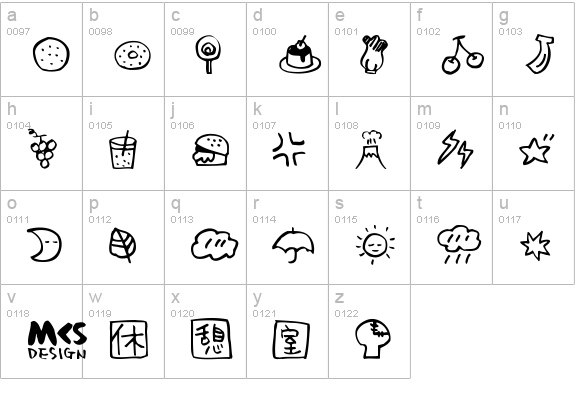Click the shooting star glyph in cell n
575x414 pixels.
pos(536,150)
